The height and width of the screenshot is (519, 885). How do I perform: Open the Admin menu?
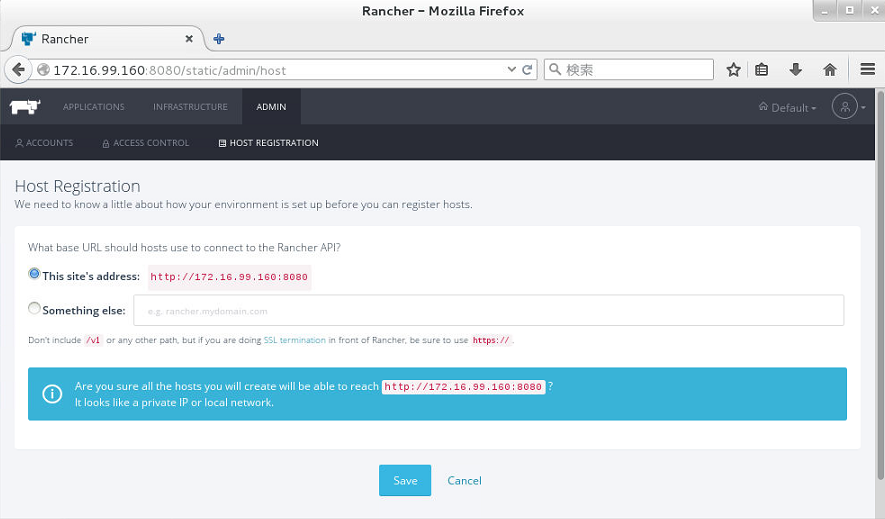coord(271,107)
